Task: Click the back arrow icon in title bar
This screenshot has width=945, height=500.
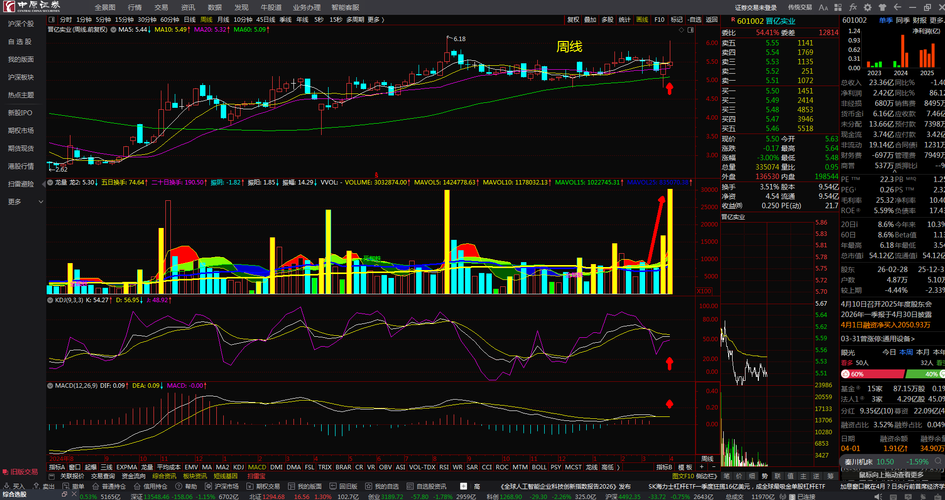Action: coord(897,7)
